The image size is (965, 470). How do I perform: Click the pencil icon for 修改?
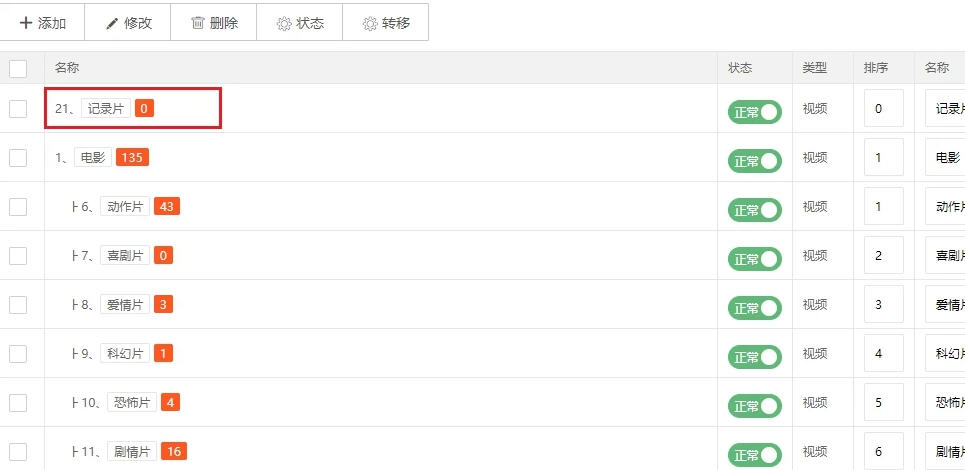[x=111, y=23]
